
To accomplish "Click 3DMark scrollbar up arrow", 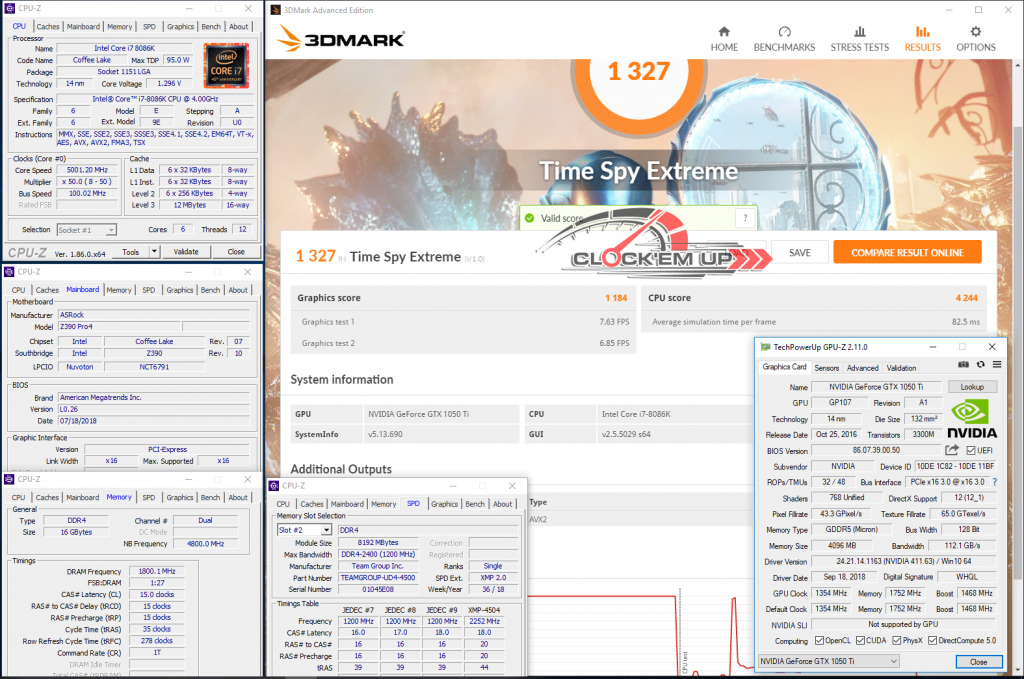I will tap(1017, 65).
